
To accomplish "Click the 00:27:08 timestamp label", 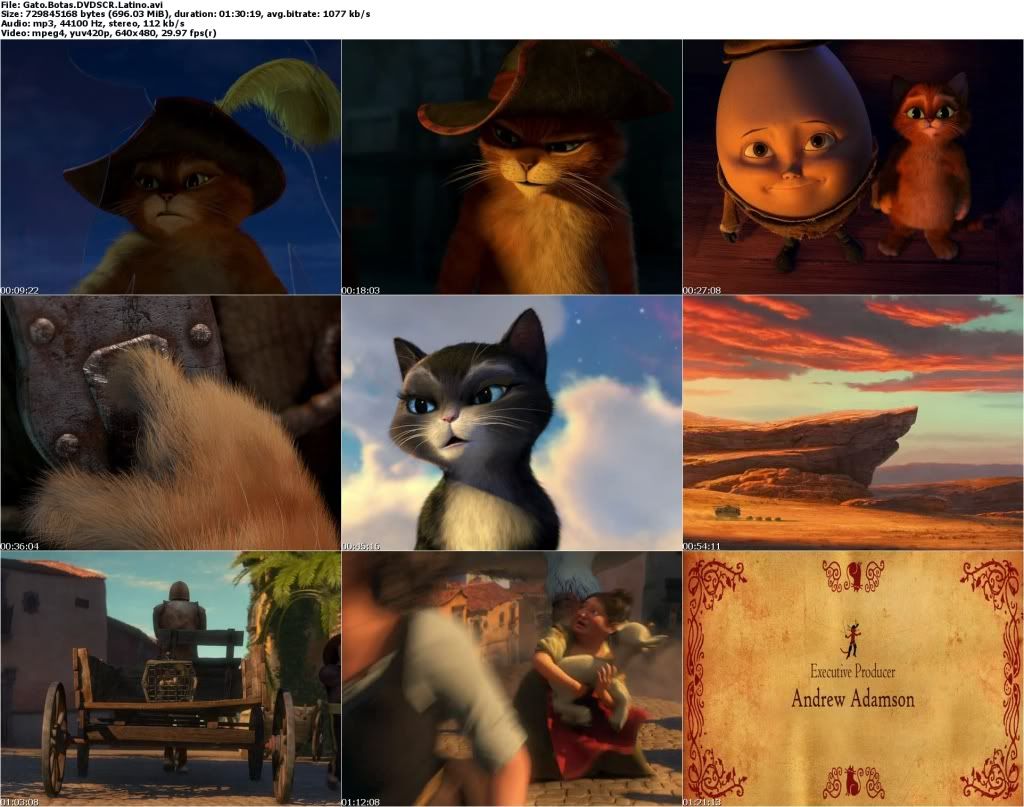I will tap(702, 290).
